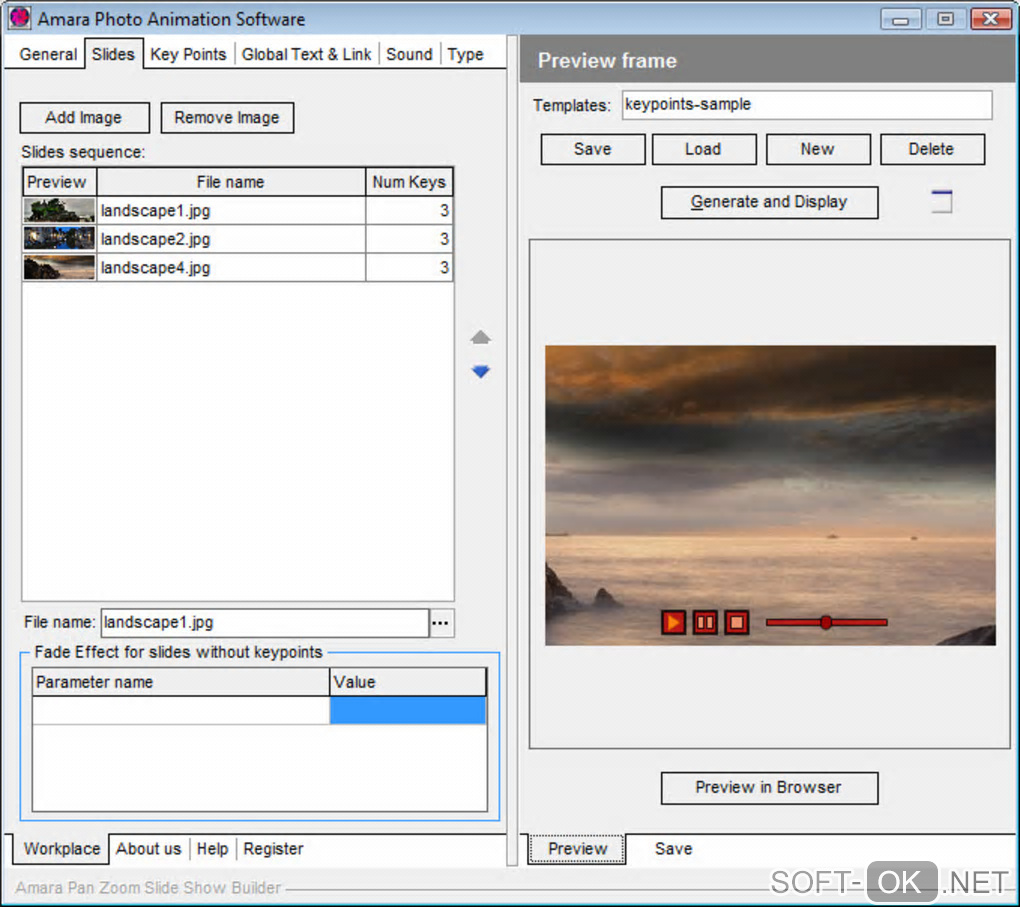Open the Register tab
Screen dimensions: 1020x907
273,848
